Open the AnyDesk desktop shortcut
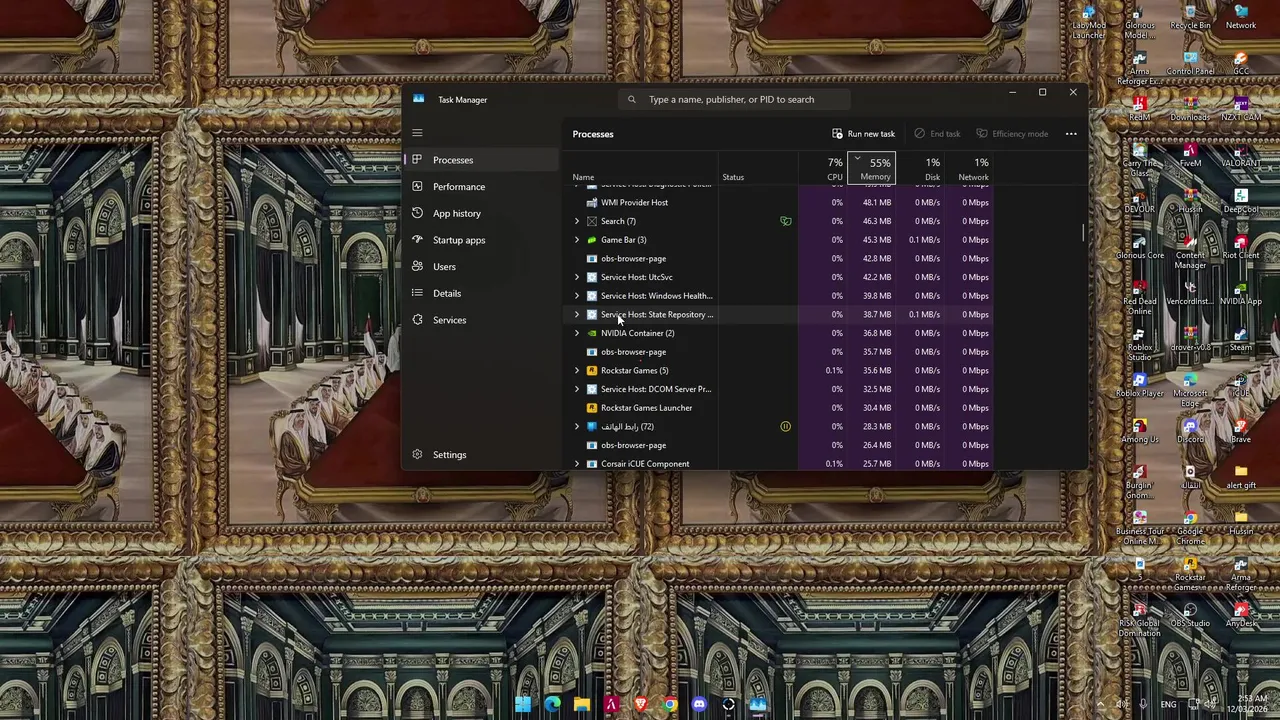 1241,616
